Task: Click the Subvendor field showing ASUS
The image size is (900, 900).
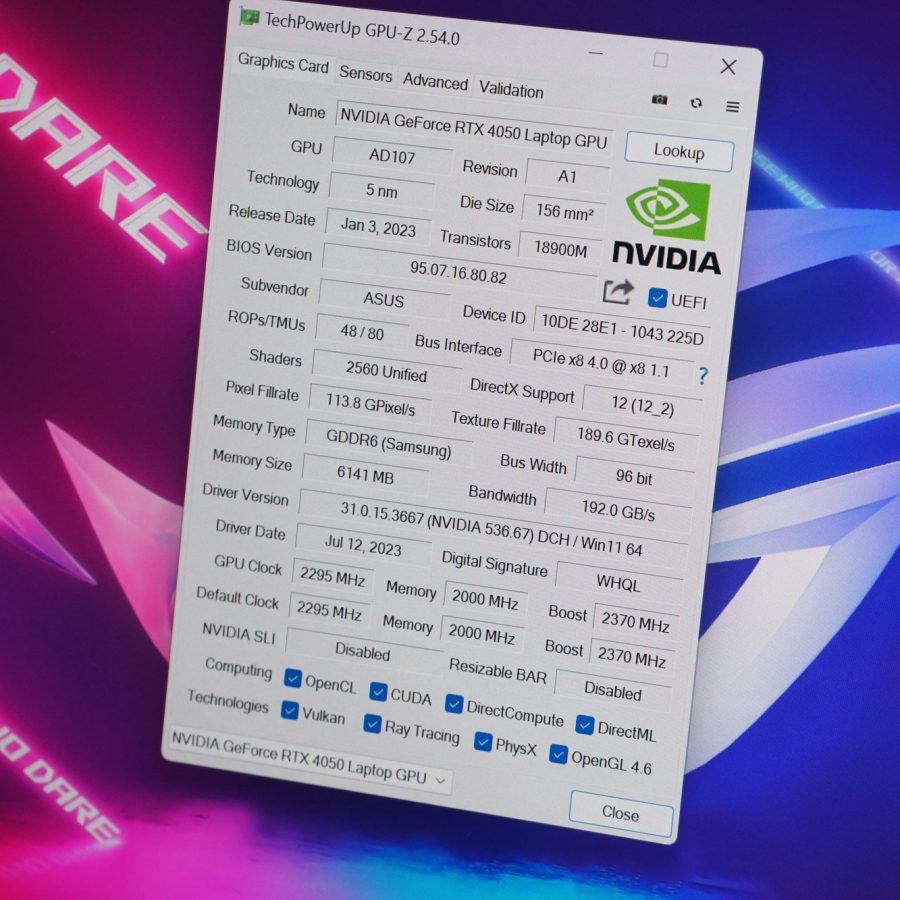Action: [383, 299]
